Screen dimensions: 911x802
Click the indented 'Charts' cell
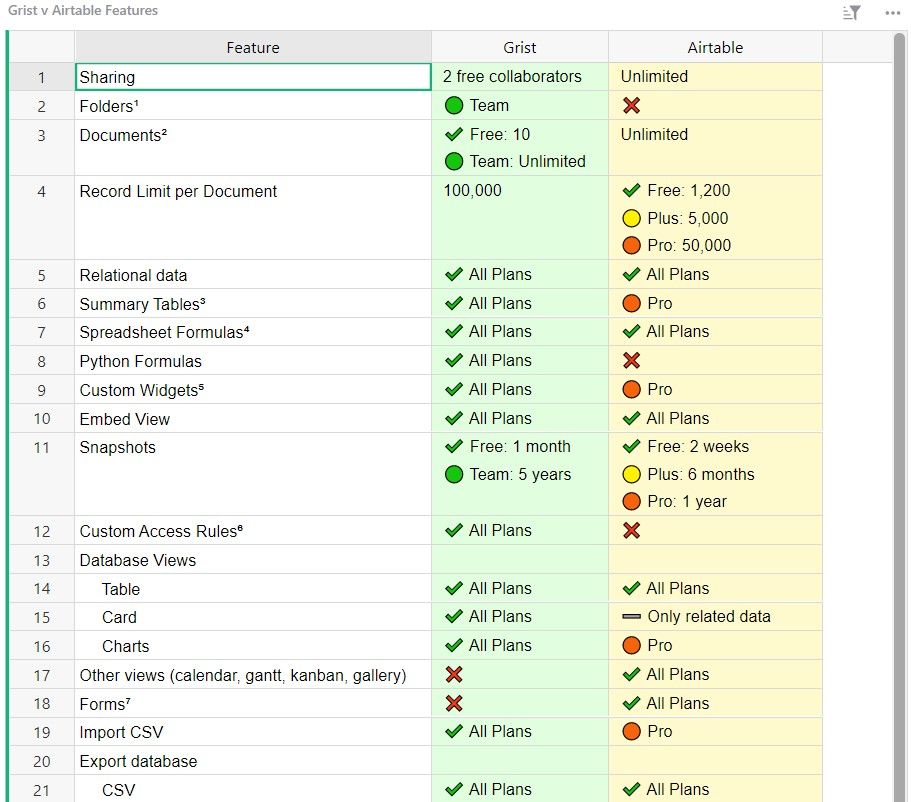253,646
